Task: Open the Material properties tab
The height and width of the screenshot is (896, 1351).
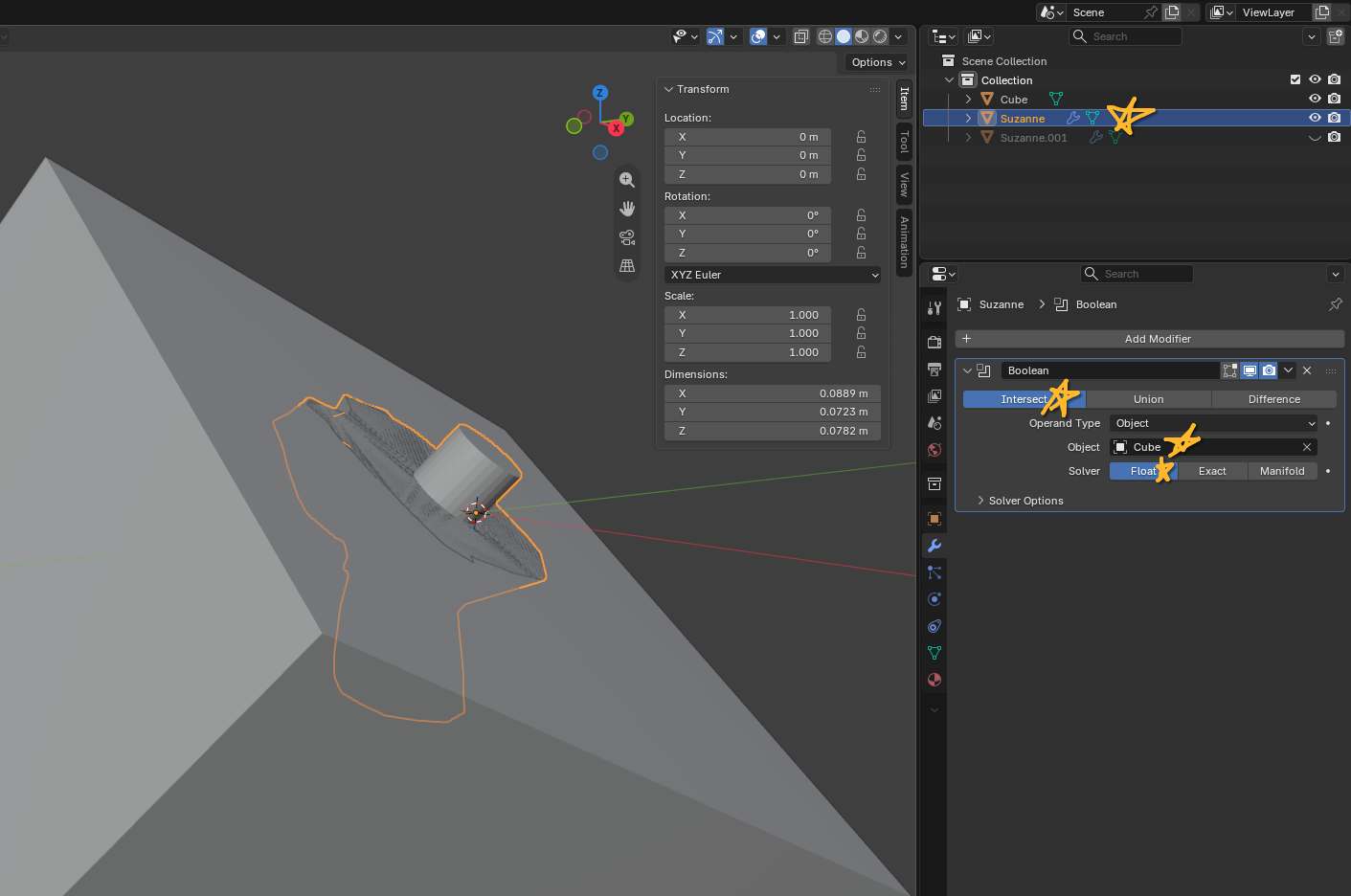Action: tap(934, 679)
